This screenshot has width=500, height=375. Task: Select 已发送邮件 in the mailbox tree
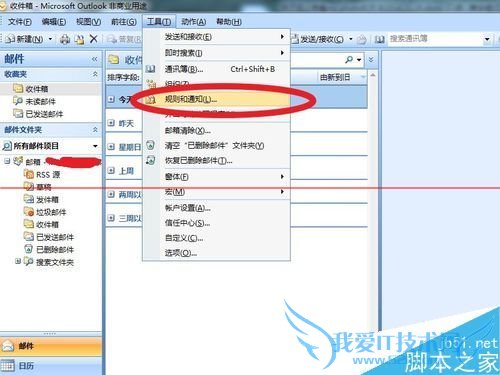(x=49, y=237)
